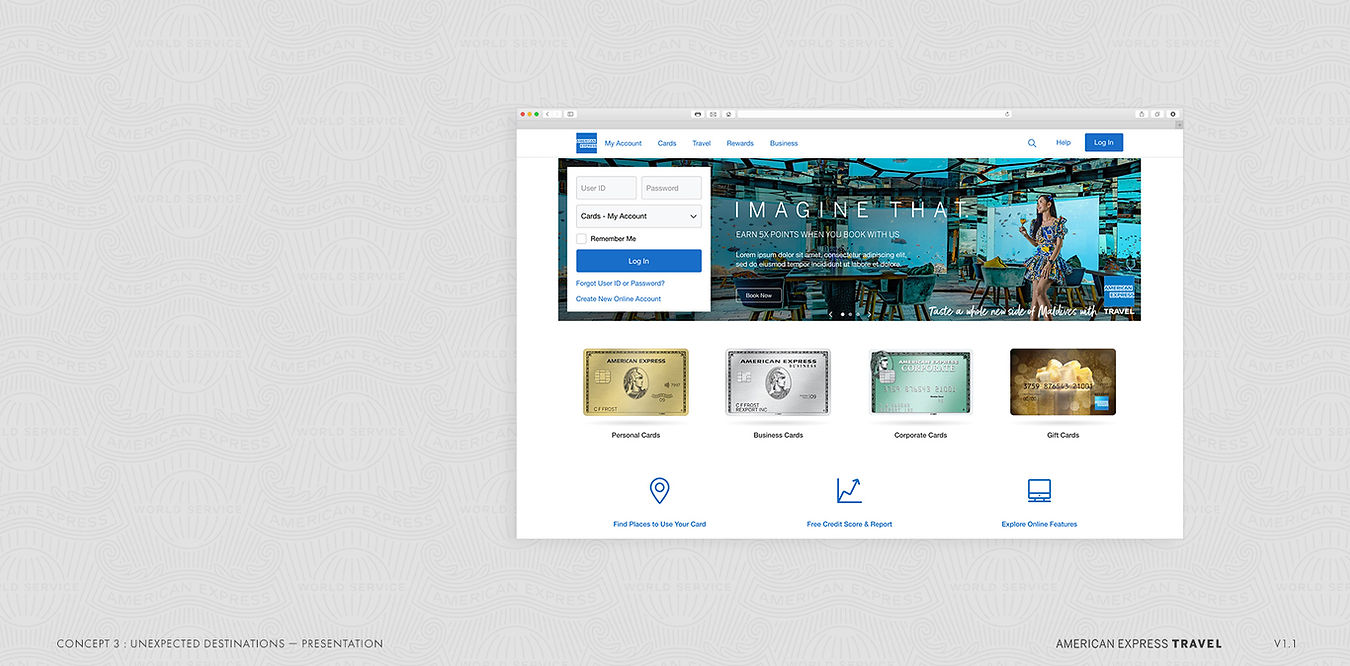Image resolution: width=1350 pixels, height=666 pixels.
Task: Click the Corporate Cards label
Action: click(921, 435)
